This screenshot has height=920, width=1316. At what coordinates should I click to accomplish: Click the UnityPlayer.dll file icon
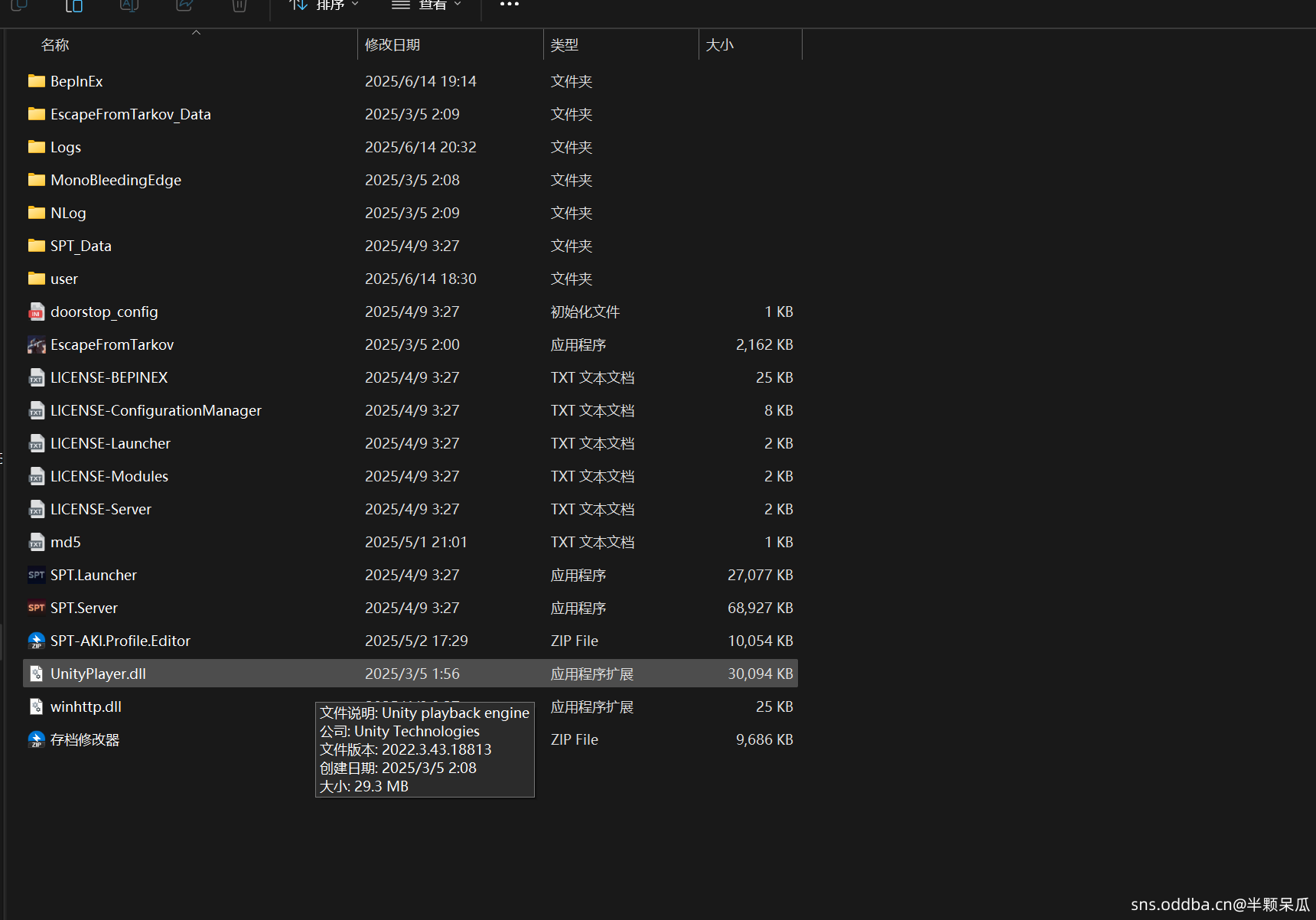tap(36, 674)
